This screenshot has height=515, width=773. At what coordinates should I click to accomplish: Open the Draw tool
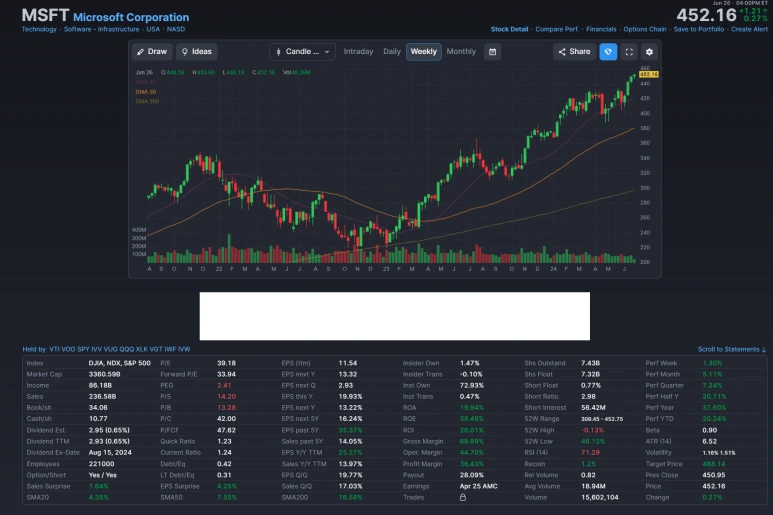[x=152, y=52]
